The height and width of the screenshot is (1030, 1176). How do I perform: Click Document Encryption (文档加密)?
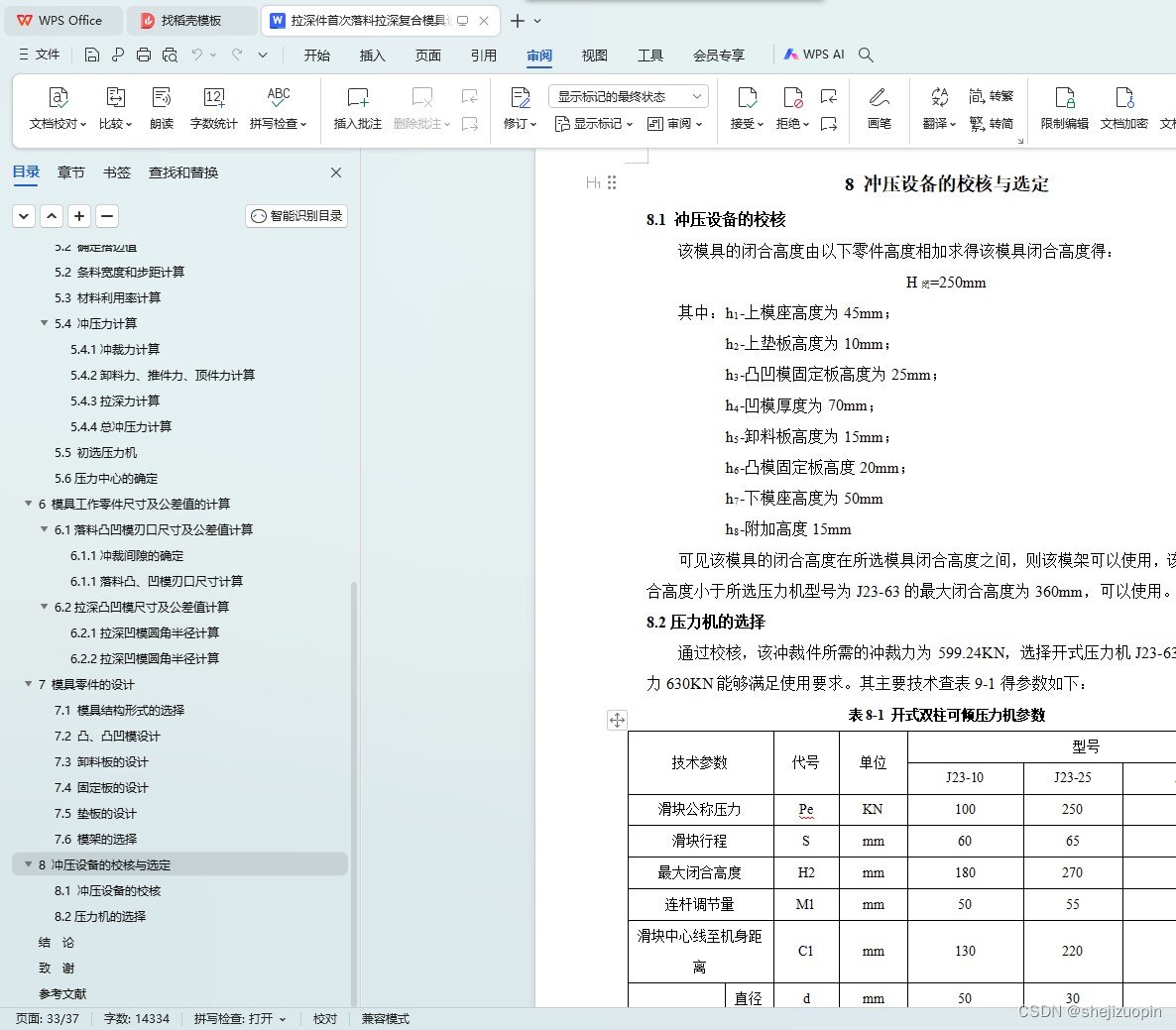click(1123, 109)
